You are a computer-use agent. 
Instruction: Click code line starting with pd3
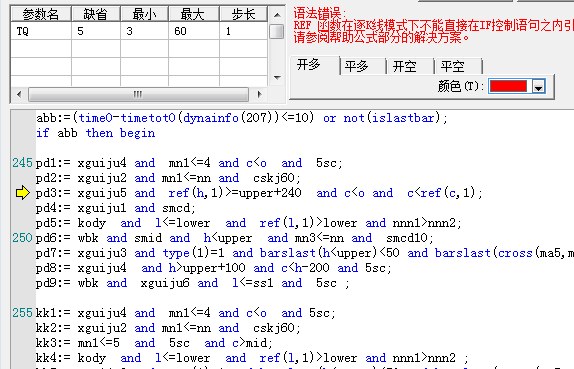[259, 193]
